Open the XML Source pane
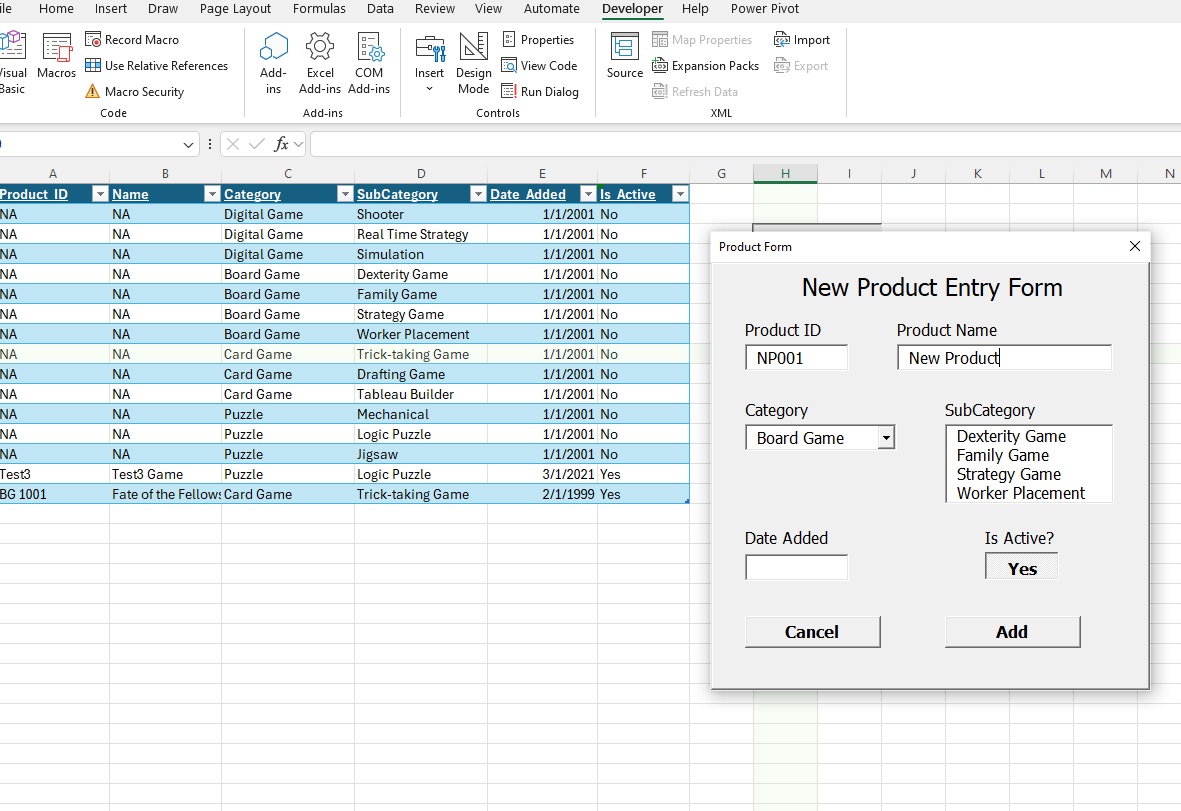Screen dimensions: 1181x811 coord(625,56)
